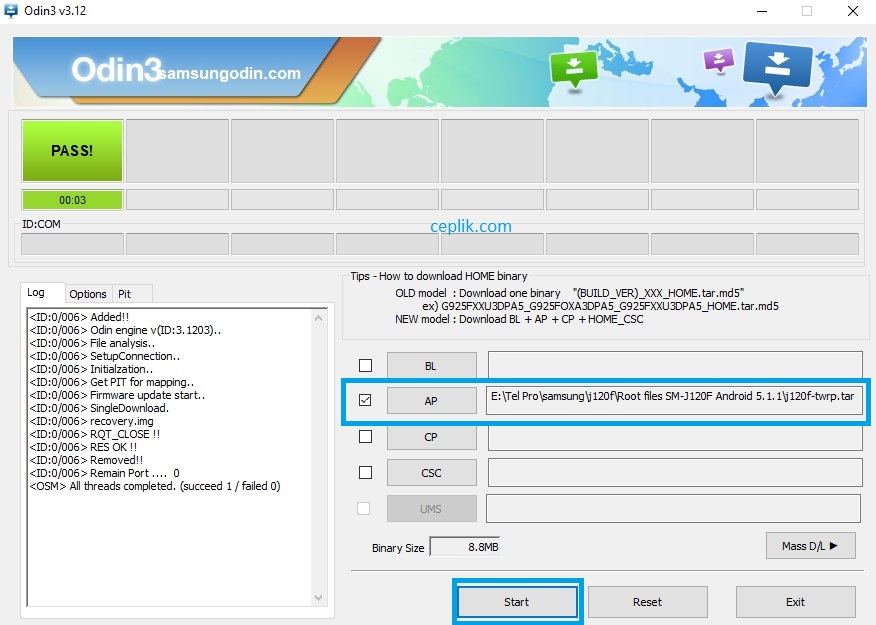The width and height of the screenshot is (876, 625).
Task: Click the 'Initialzation..' log line
Action: pyautogui.click(x=91, y=369)
